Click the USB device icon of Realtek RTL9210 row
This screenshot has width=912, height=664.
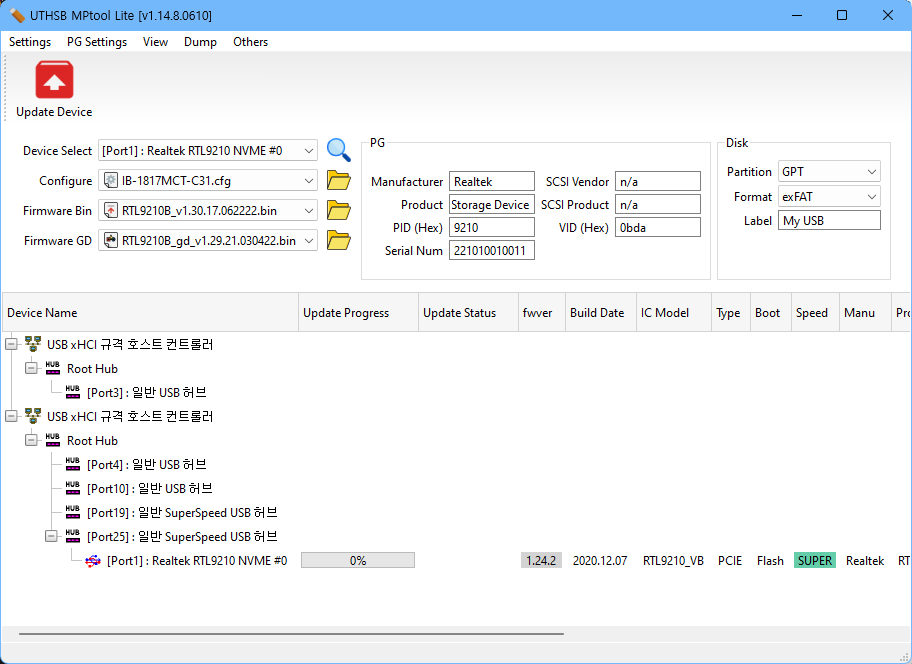coord(93,561)
